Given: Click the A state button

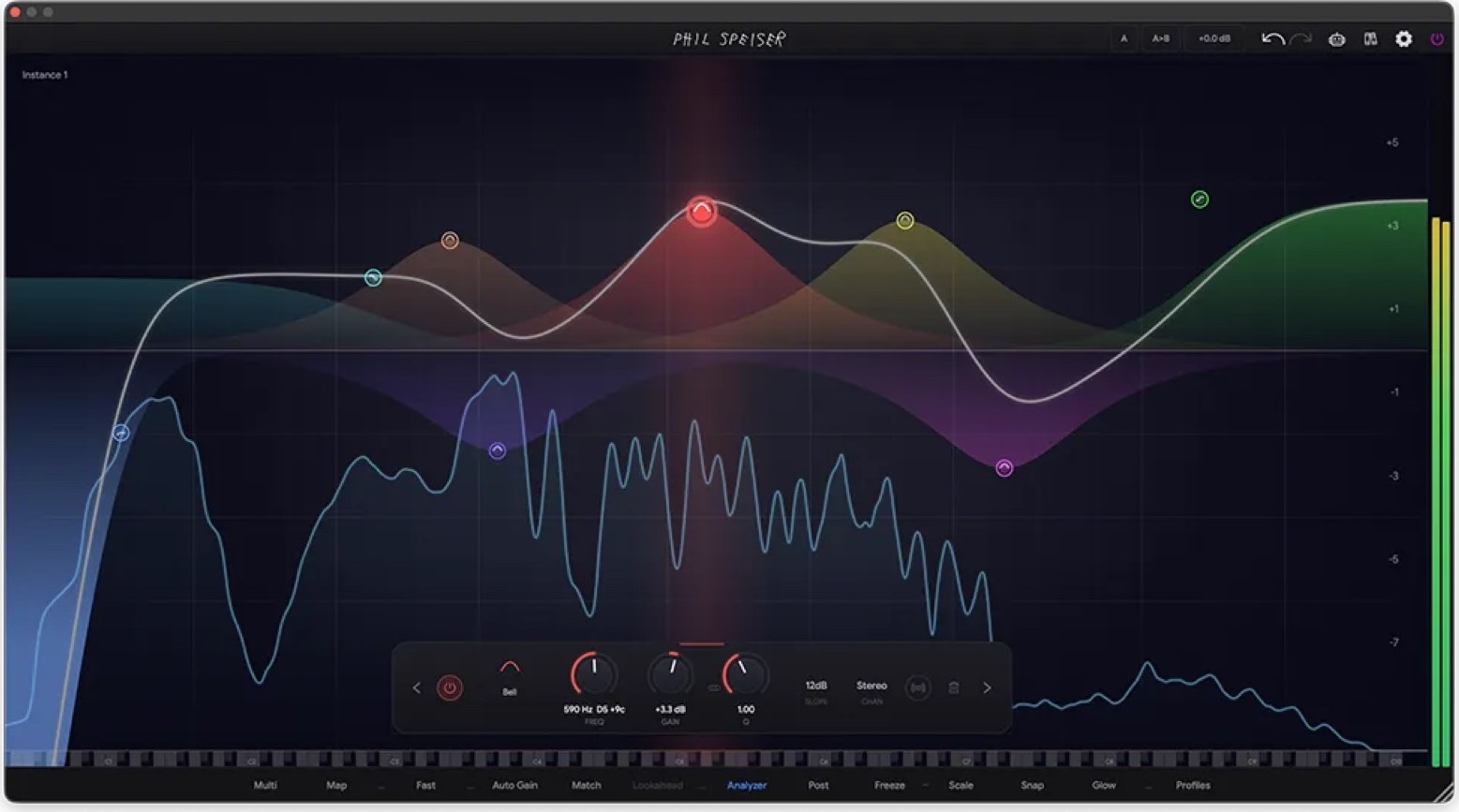Looking at the screenshot, I should click(x=1124, y=38).
